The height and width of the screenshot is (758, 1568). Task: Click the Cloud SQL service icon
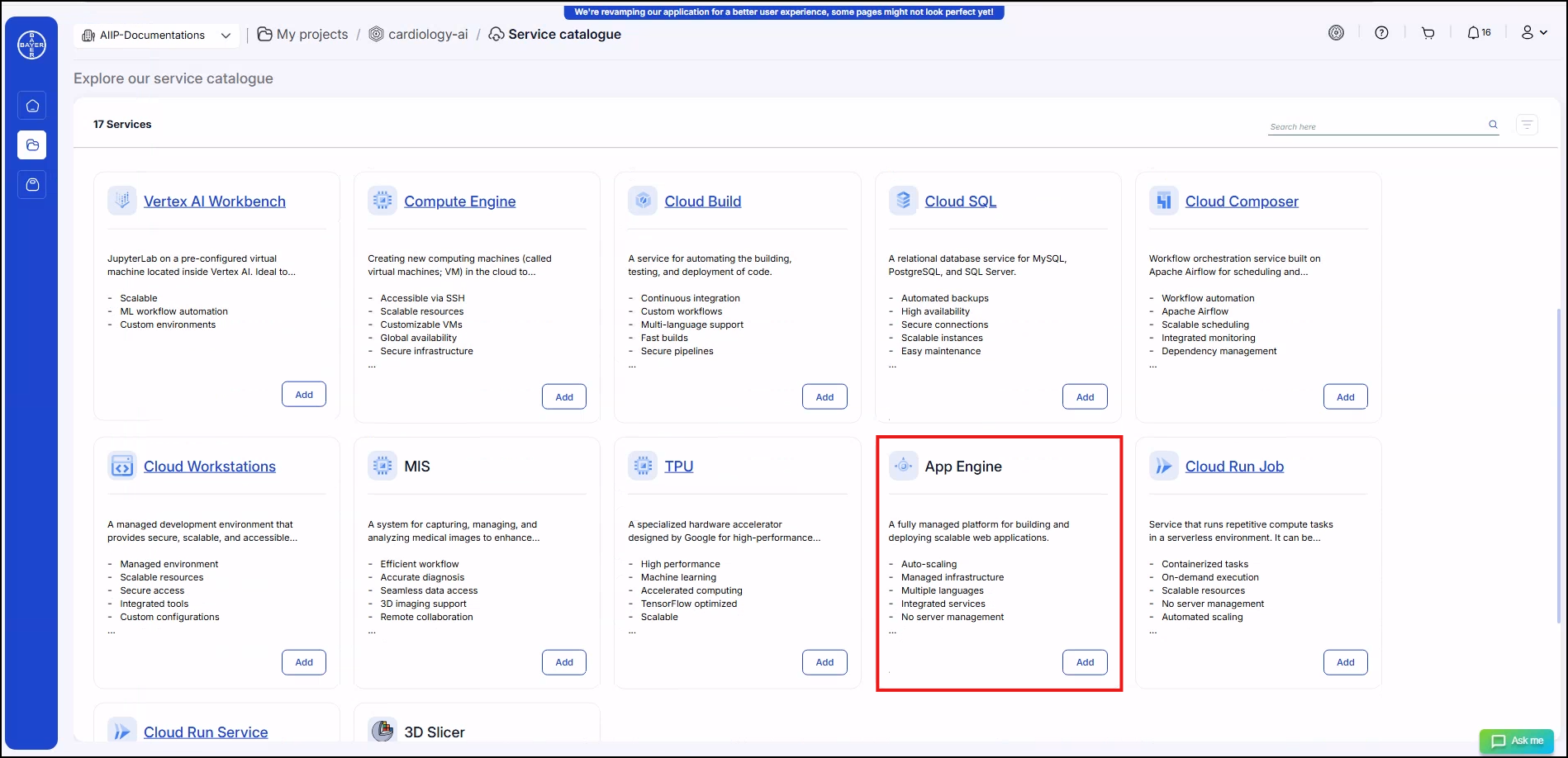903,201
